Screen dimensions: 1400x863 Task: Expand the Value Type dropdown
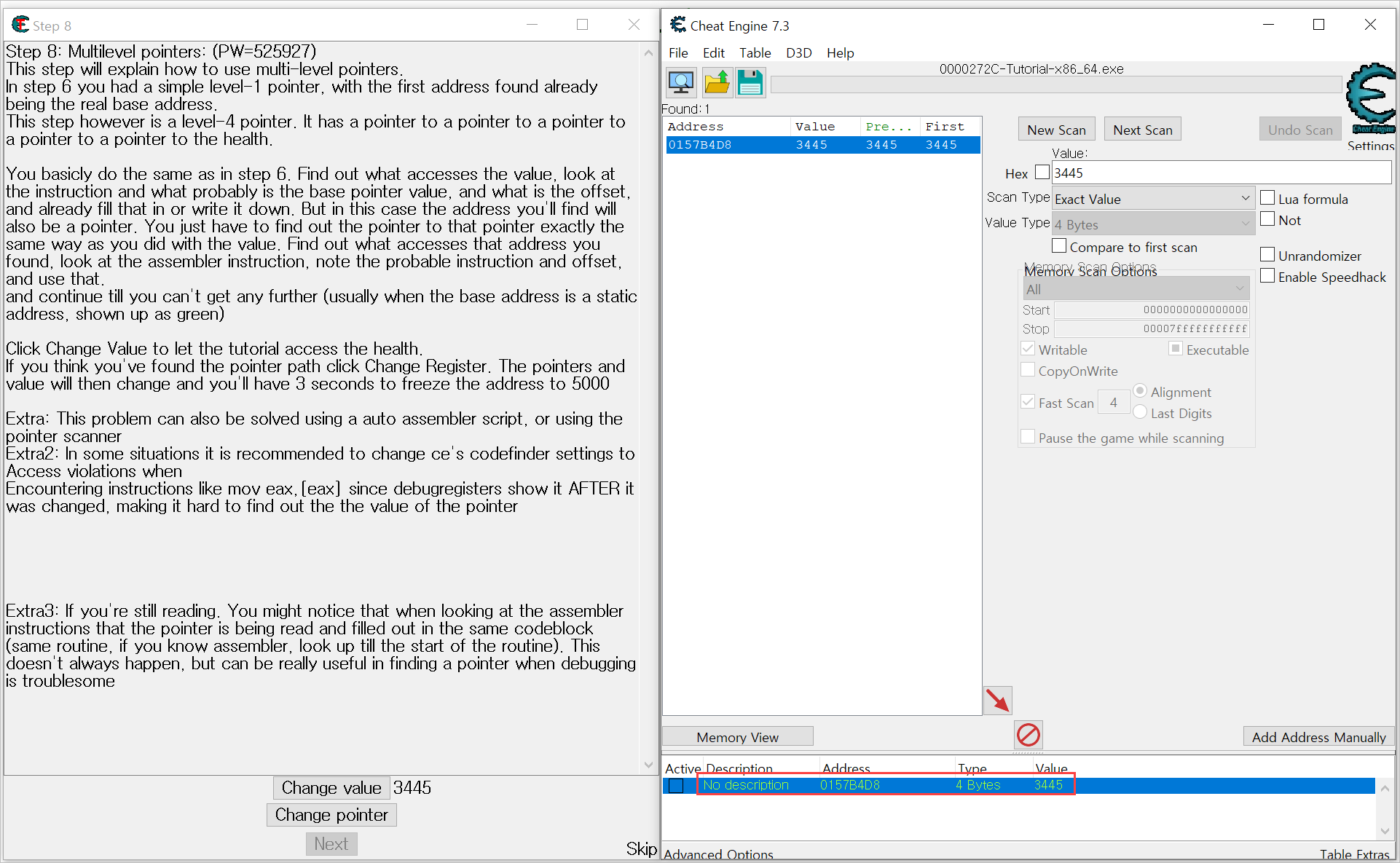click(x=1153, y=224)
